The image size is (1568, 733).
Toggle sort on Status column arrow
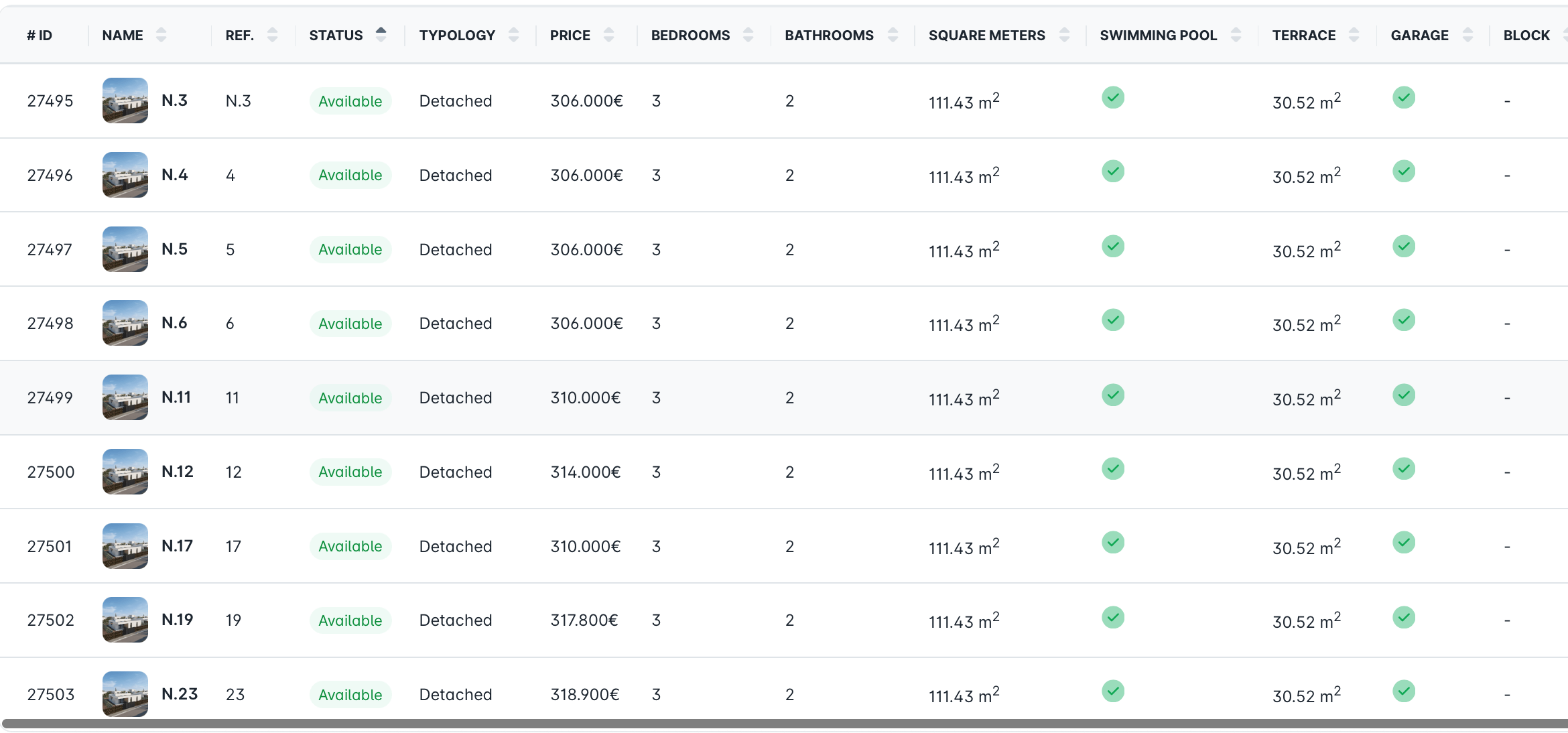pos(381,35)
